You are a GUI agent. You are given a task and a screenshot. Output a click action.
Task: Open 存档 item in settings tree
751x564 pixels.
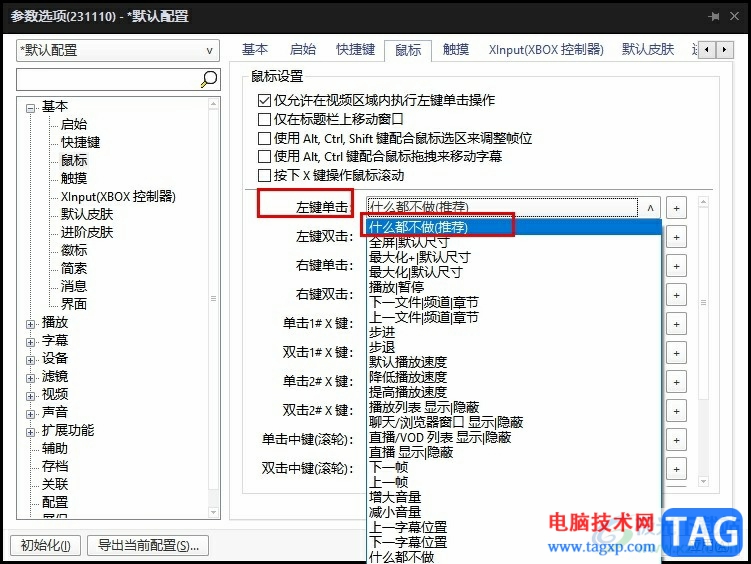(x=55, y=466)
